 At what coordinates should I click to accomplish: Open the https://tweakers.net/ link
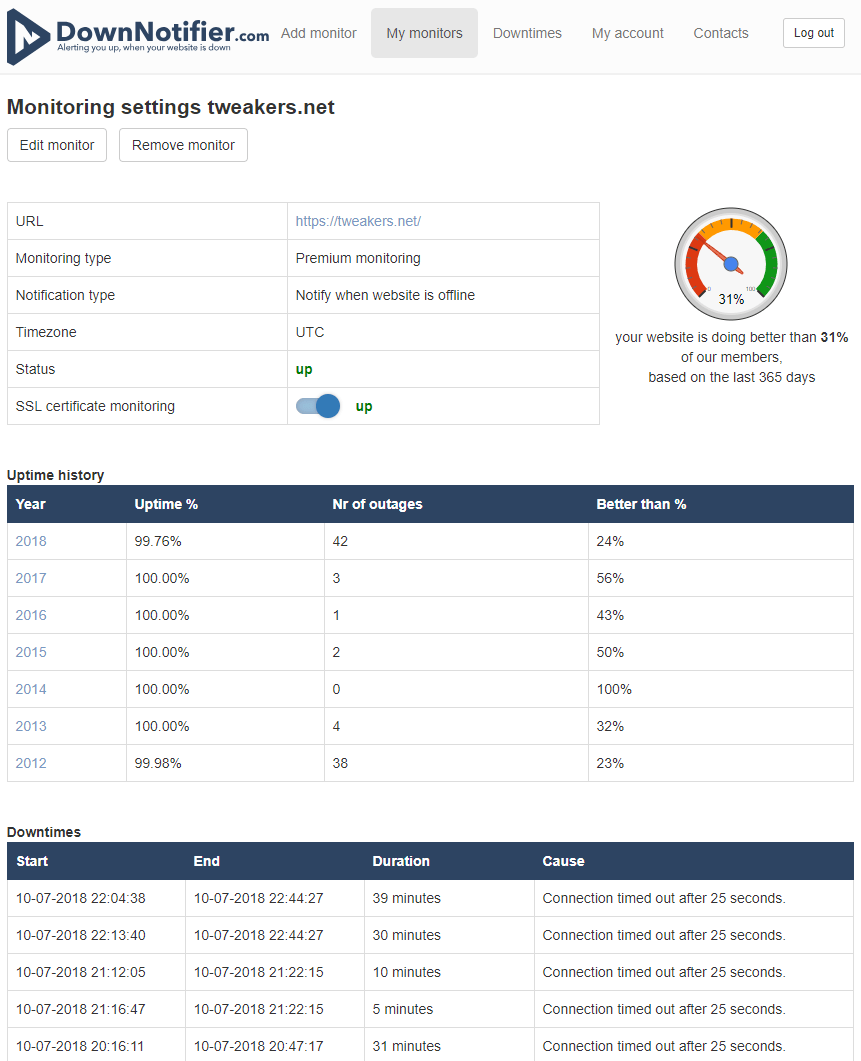[x=358, y=221]
